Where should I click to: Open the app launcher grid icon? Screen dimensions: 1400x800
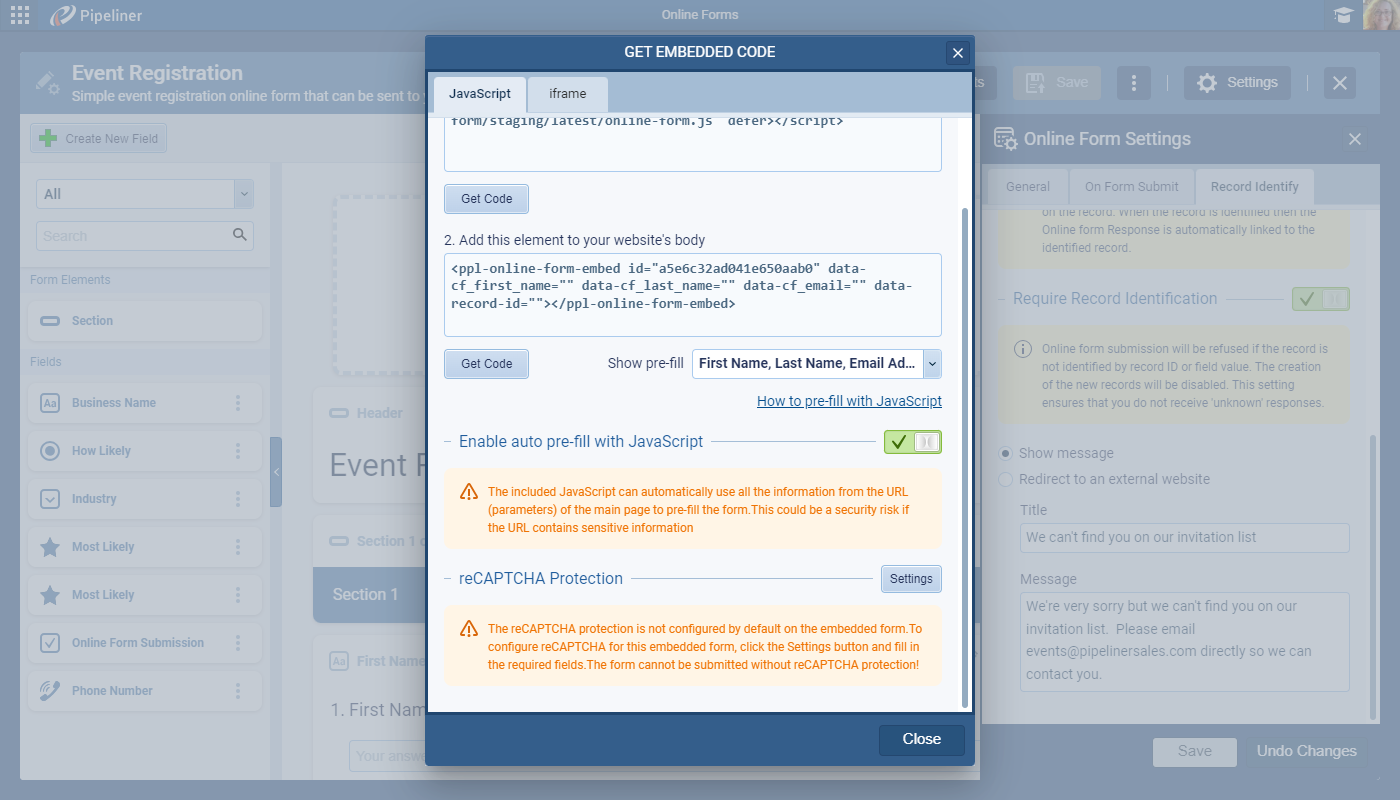tap(20, 15)
